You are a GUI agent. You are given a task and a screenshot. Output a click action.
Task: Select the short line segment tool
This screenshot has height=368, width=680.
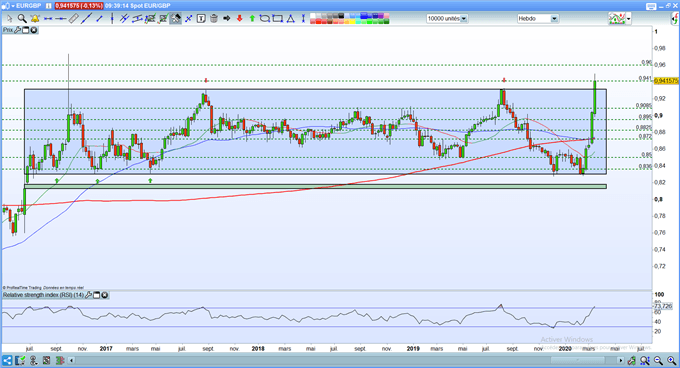[99, 19]
